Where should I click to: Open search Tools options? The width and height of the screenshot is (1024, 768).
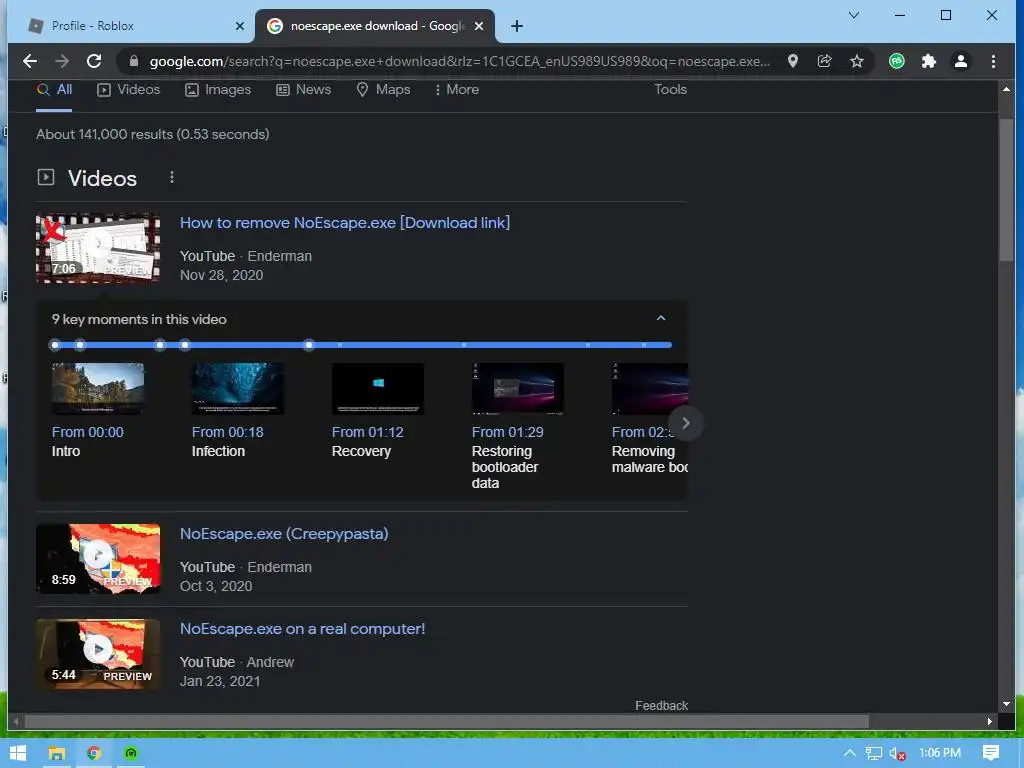coord(670,89)
